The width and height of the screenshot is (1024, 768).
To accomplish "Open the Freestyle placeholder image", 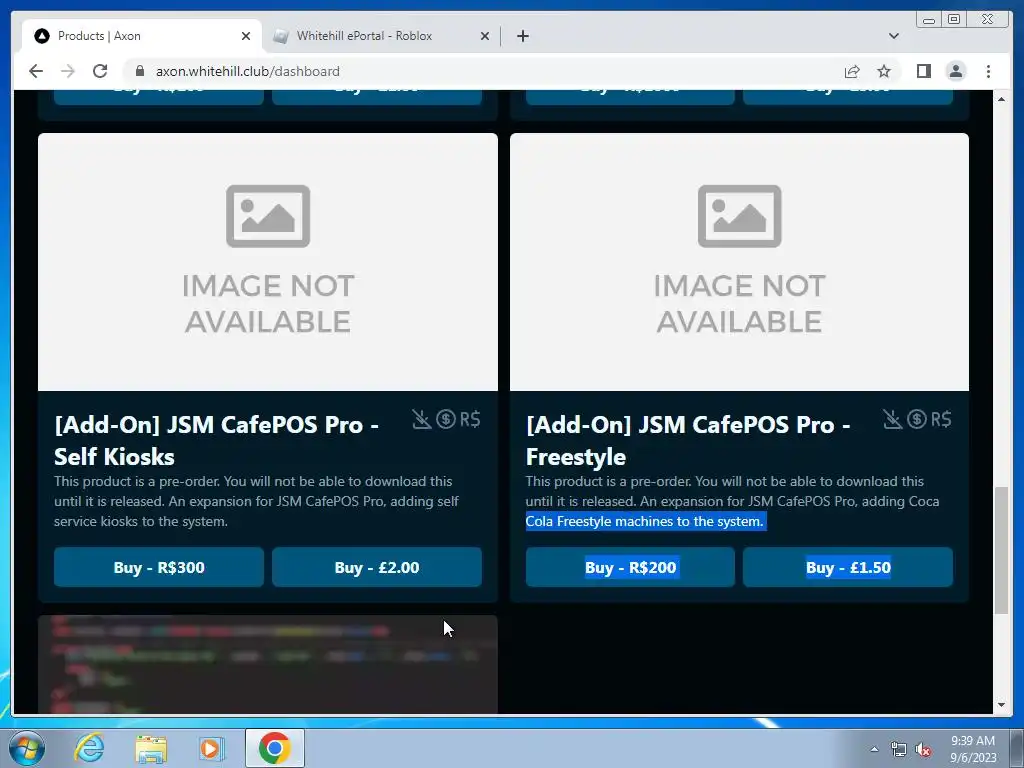I will 739,262.
